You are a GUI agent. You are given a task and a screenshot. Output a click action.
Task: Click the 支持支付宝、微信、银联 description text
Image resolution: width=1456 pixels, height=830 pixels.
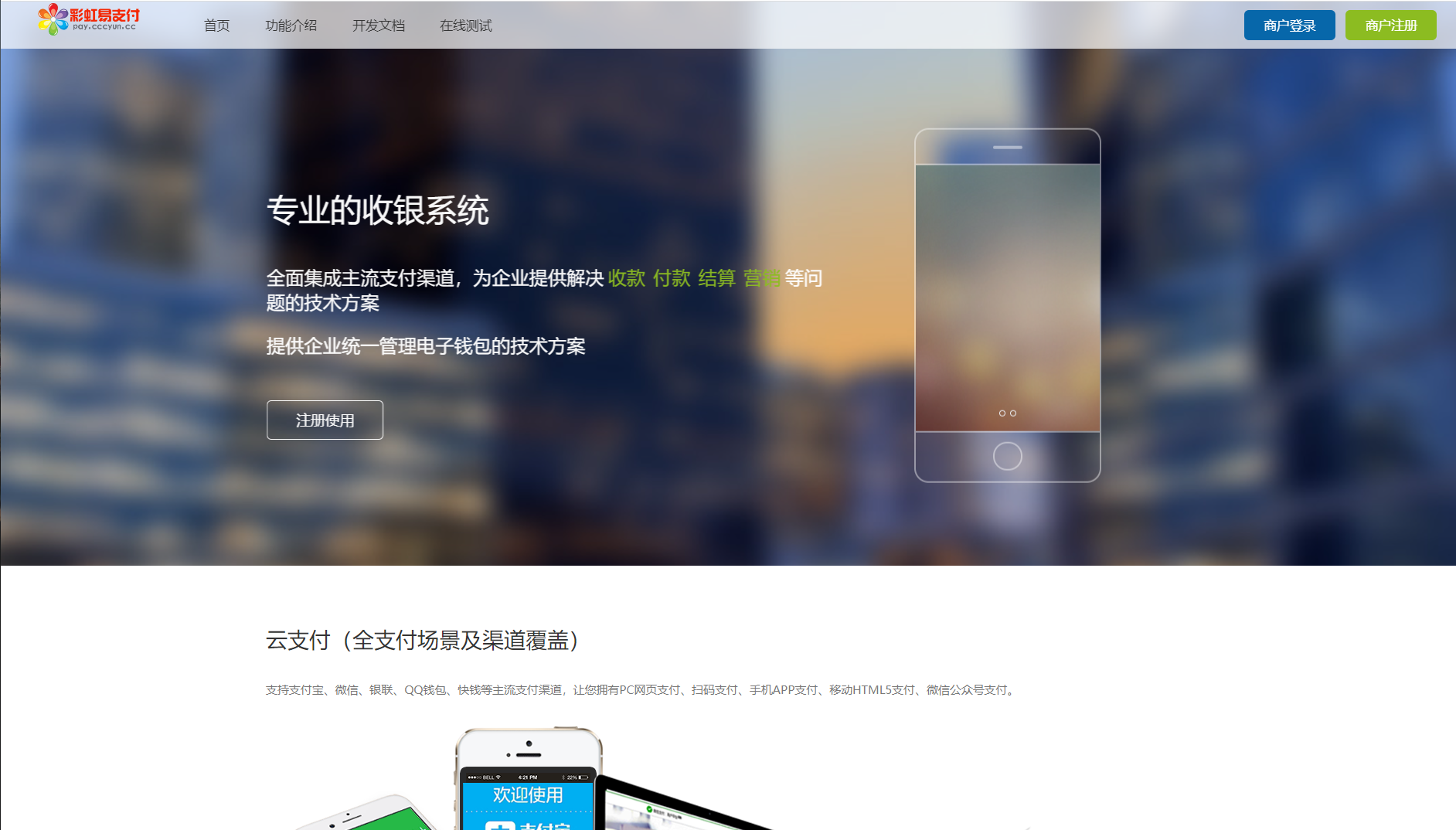pyautogui.click(x=641, y=689)
